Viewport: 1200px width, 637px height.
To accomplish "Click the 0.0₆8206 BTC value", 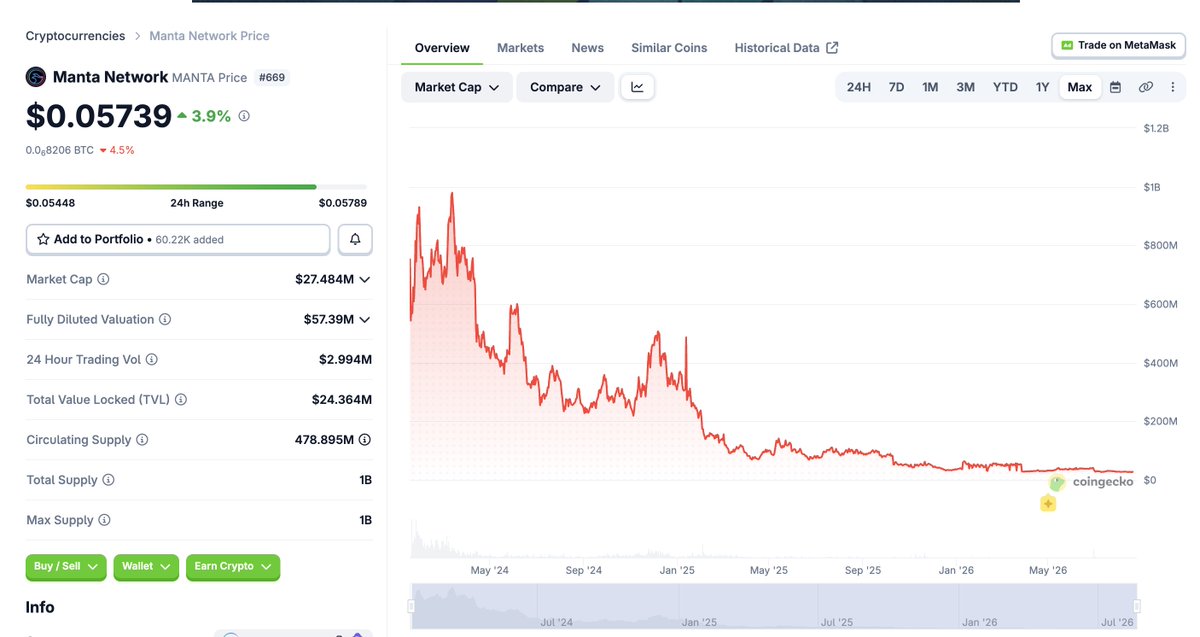I will point(60,151).
